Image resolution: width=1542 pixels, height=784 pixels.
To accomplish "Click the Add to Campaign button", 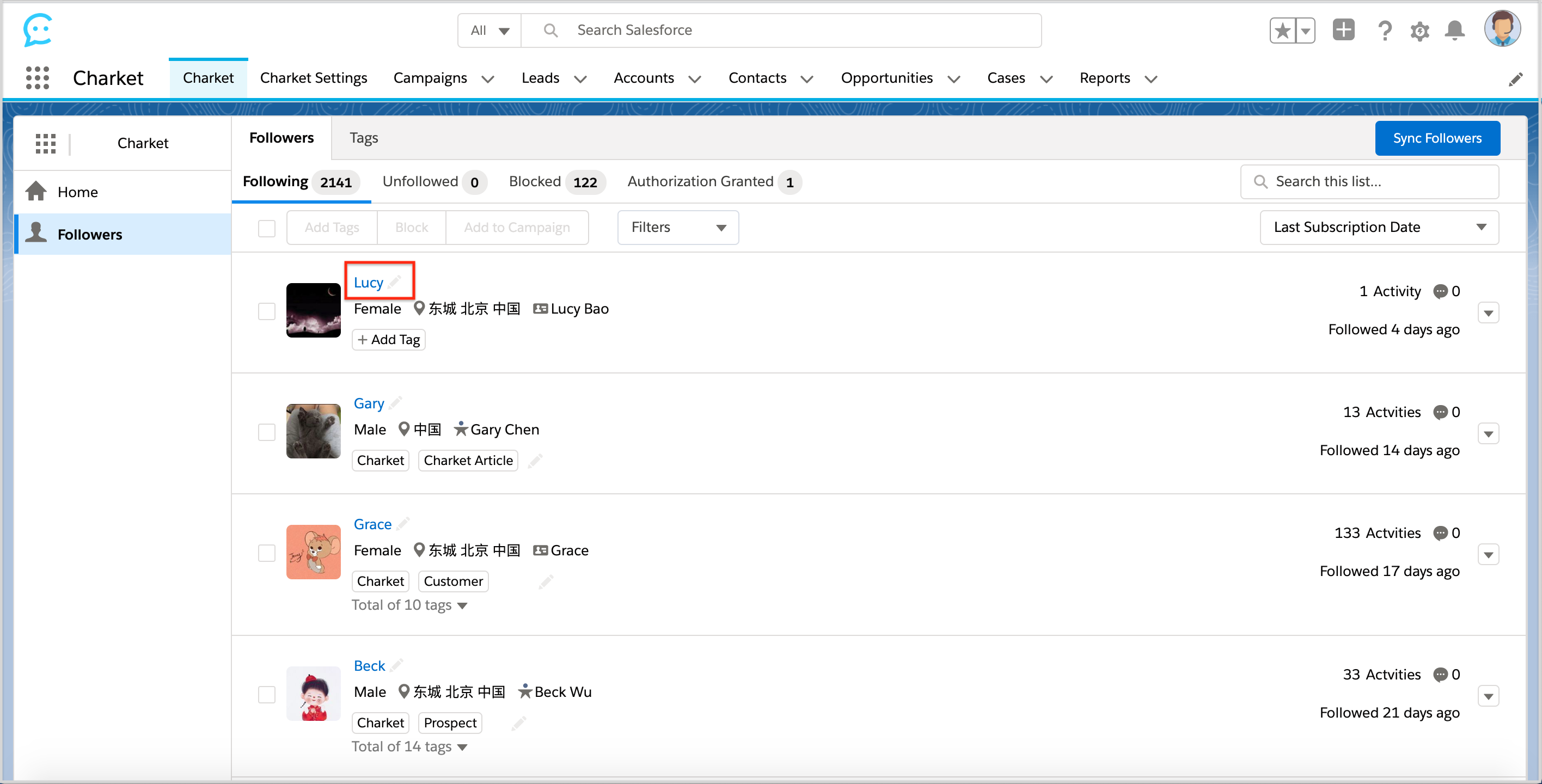I will (517, 228).
